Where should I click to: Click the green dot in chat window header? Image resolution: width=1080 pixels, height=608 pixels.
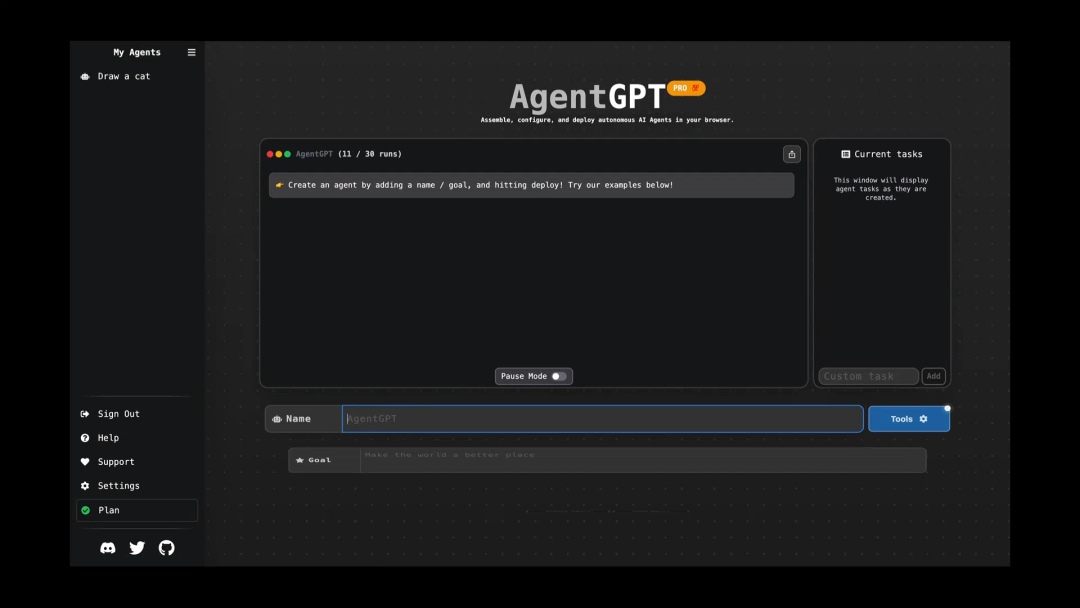click(x=288, y=154)
